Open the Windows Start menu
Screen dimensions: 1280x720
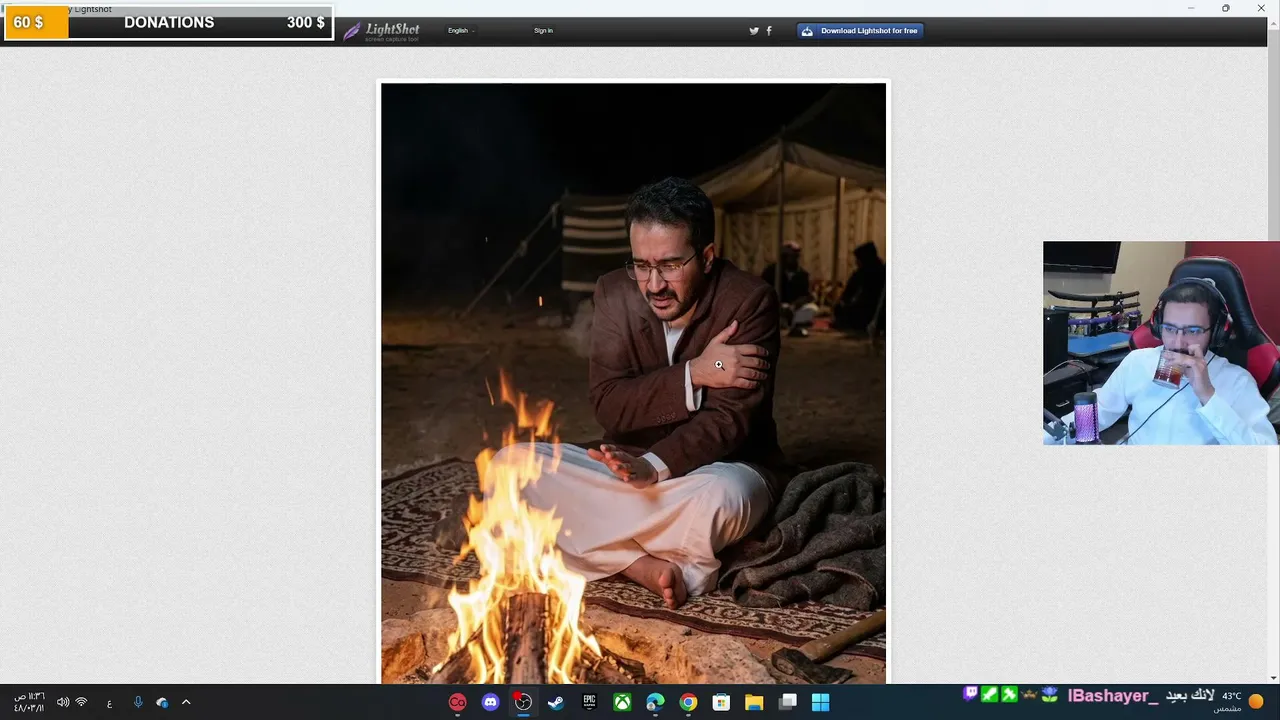[820, 702]
